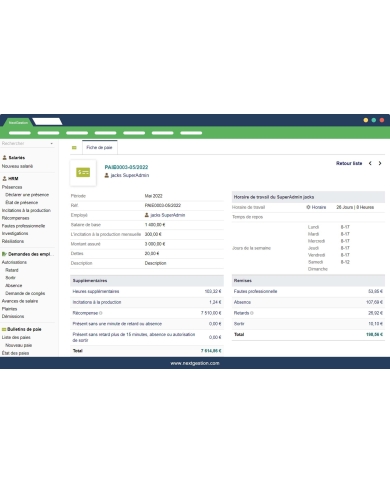Image resolution: width=390 pixels, height=484 pixels.
Task: Open Retard under Autorisations
Action: tap(12, 270)
